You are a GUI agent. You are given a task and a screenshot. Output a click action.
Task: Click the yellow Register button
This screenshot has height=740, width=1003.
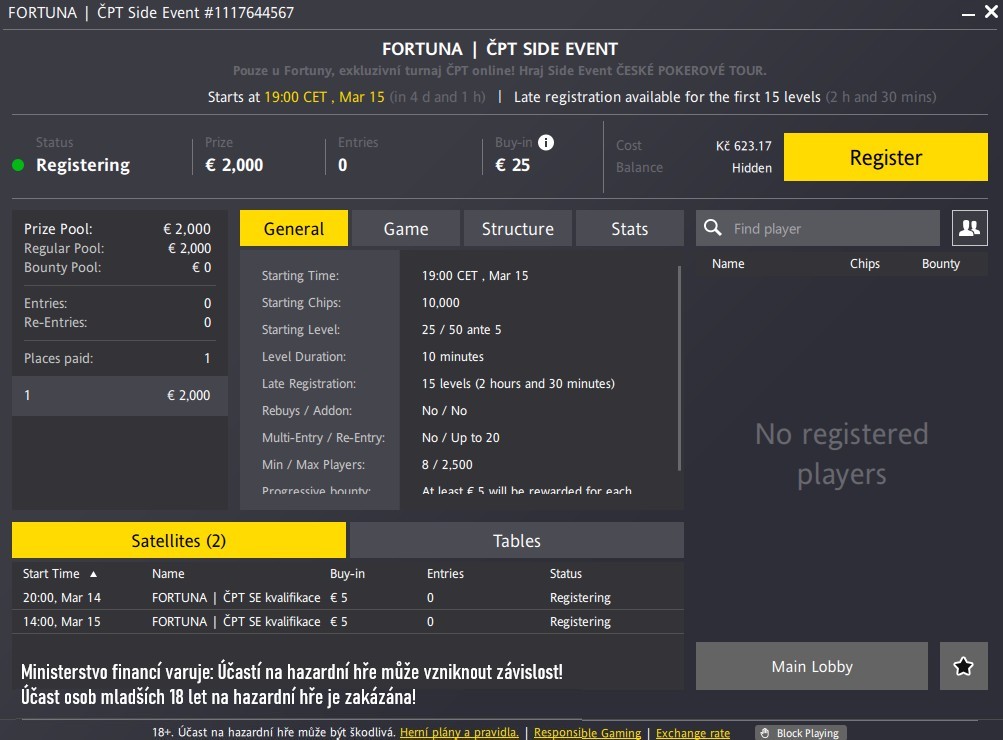(x=885, y=157)
